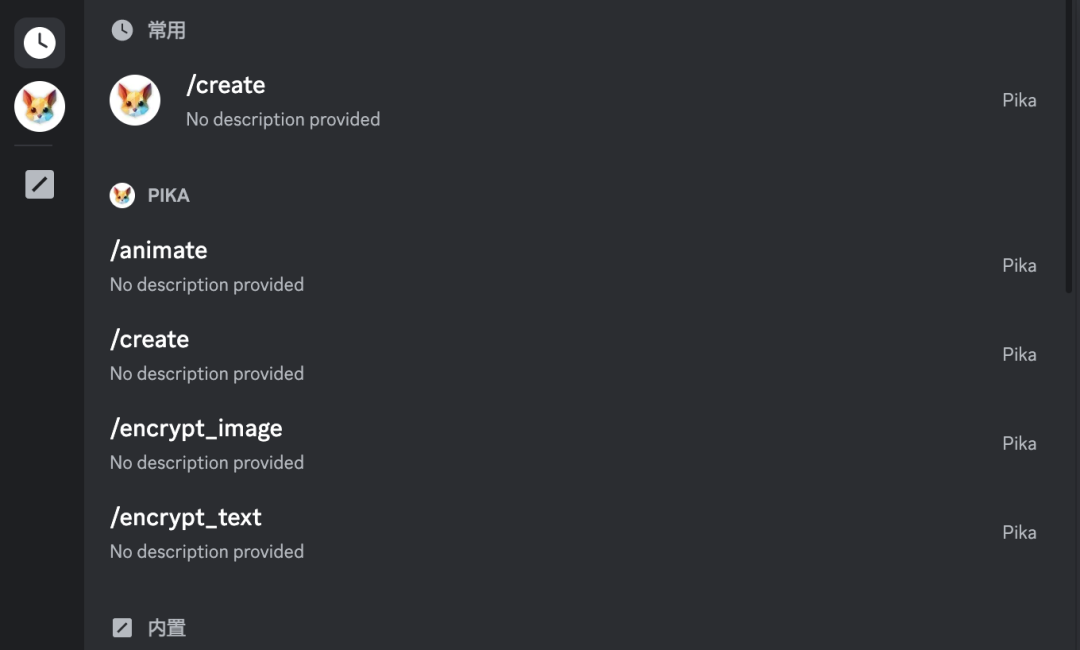Click the clock icon in the sidebar
Viewport: 1080px width, 650px height.
pos(40,43)
